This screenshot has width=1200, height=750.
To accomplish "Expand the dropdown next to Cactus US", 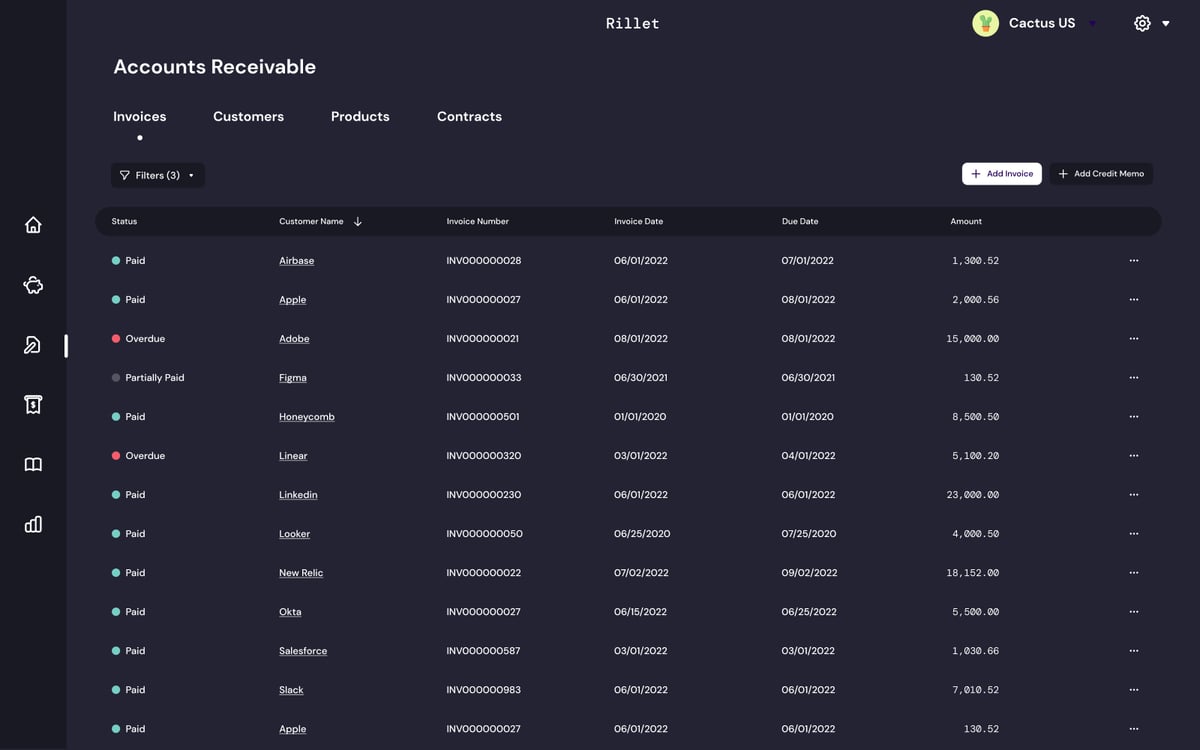I will (1092, 23).
